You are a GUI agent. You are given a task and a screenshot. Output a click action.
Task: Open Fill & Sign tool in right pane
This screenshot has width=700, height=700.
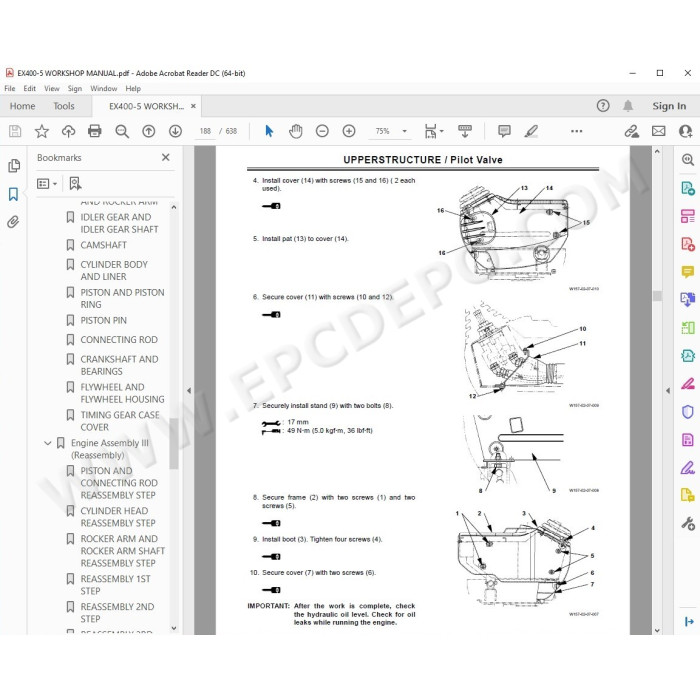tap(688, 468)
